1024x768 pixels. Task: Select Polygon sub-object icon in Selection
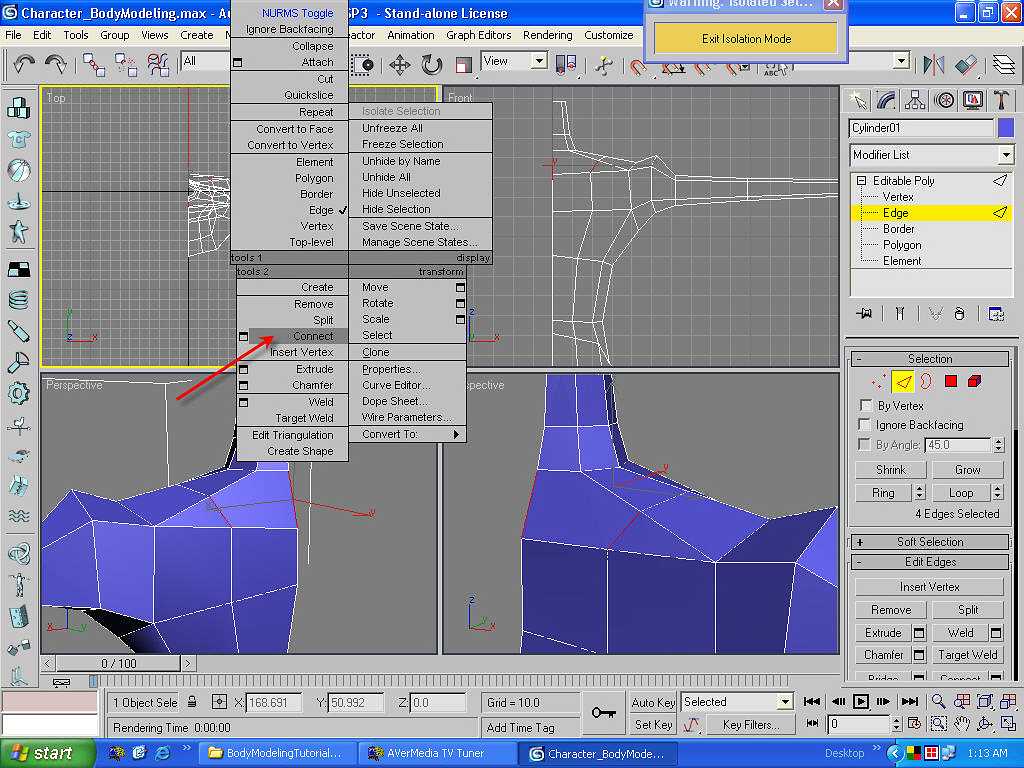[x=951, y=381]
